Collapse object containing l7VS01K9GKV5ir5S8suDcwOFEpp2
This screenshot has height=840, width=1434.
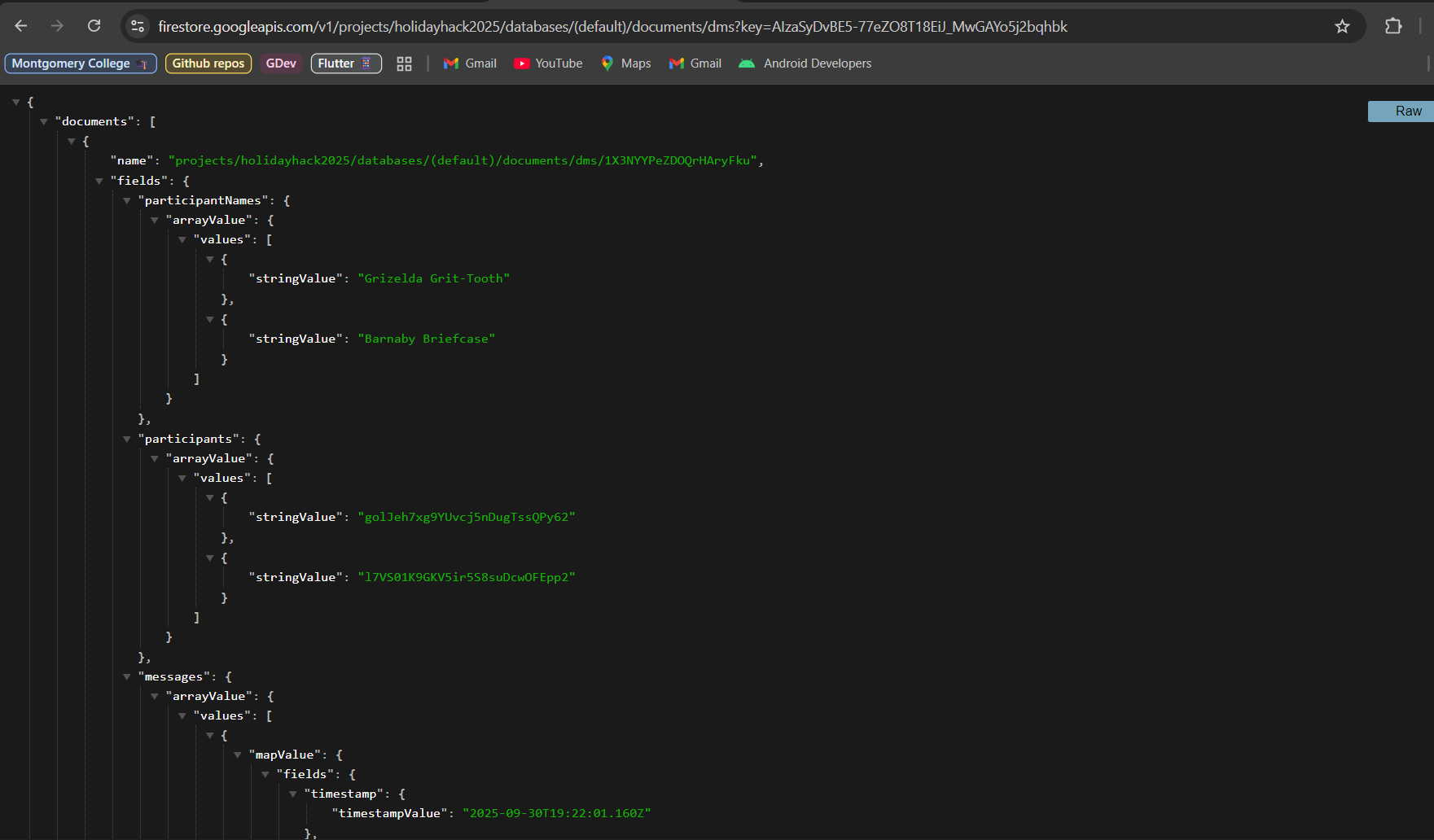[209, 558]
